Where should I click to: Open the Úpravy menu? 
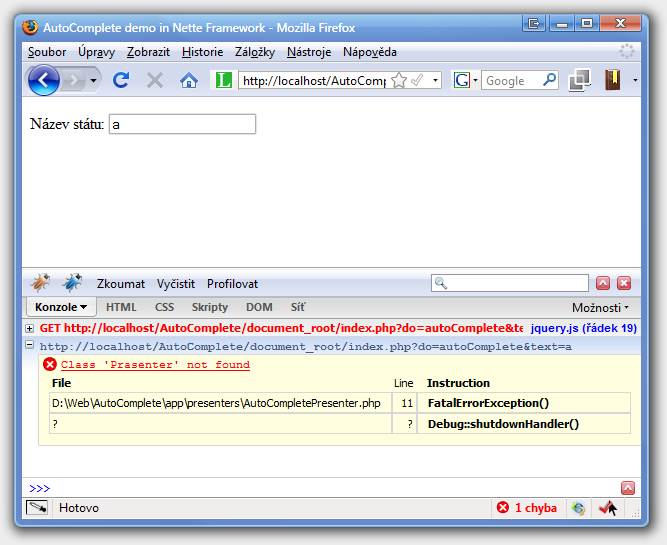pyautogui.click(x=97, y=52)
